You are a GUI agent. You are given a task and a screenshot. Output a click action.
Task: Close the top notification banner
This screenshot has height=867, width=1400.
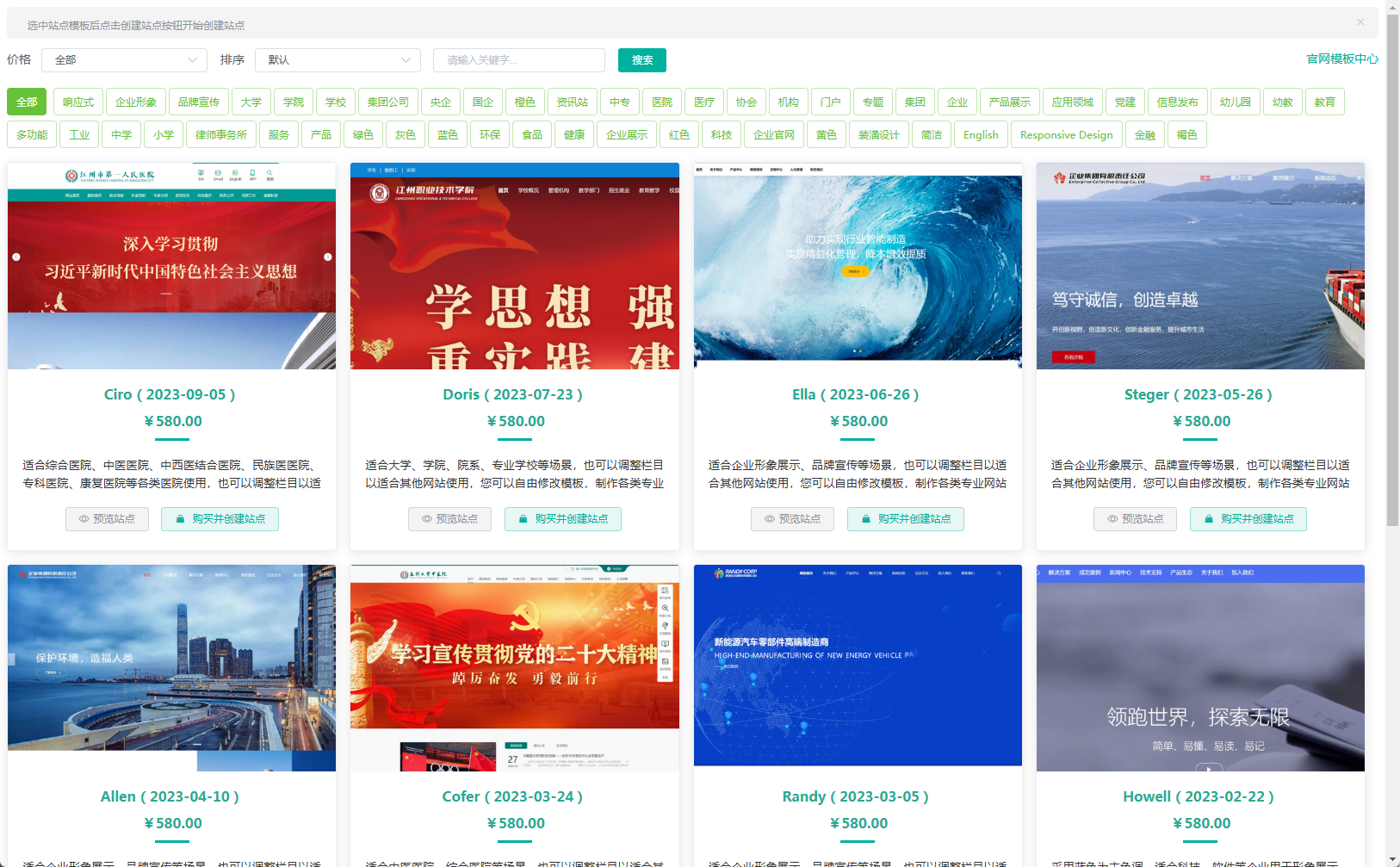1360,22
